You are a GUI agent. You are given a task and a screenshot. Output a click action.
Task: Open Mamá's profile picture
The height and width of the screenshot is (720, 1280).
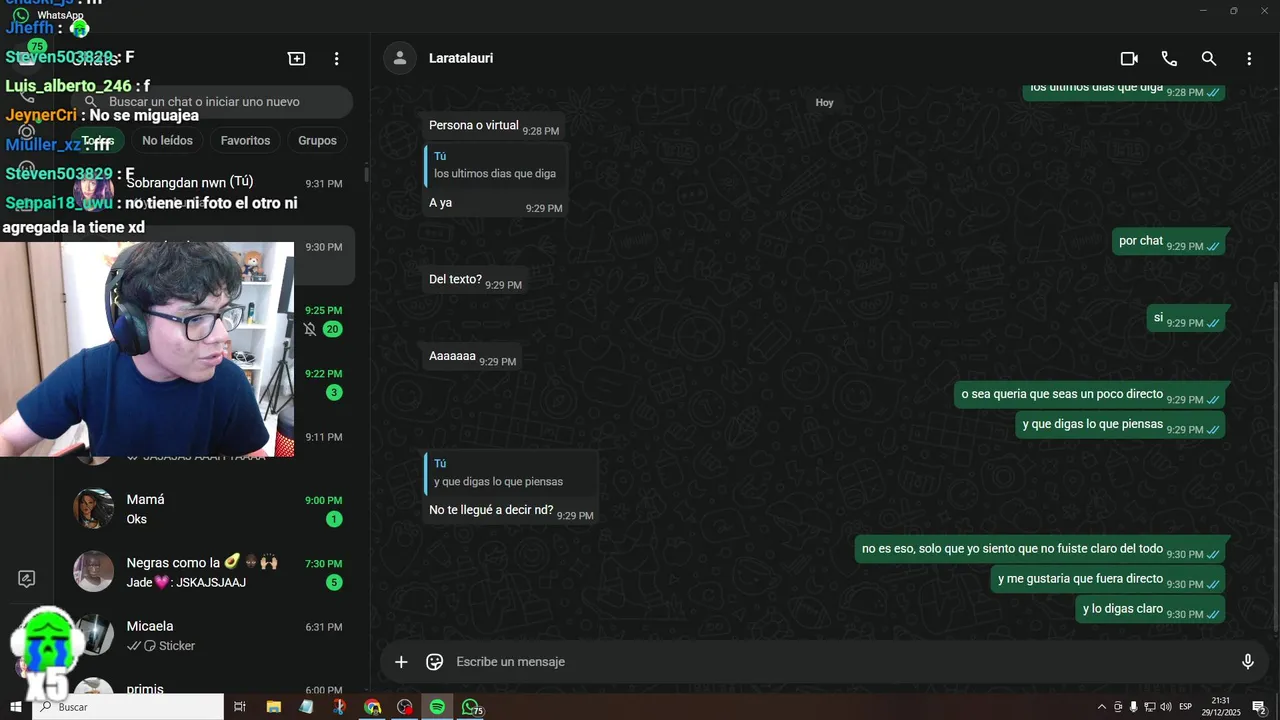94,509
